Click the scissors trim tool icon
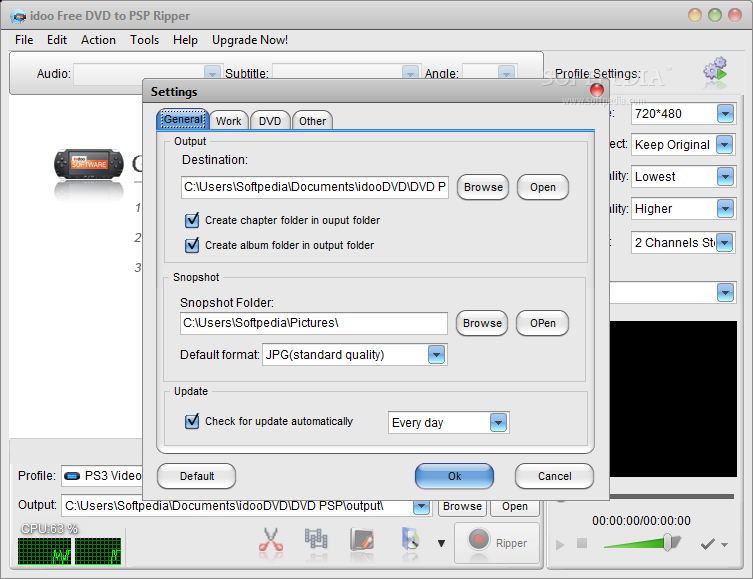This screenshot has width=753, height=579. (271, 541)
